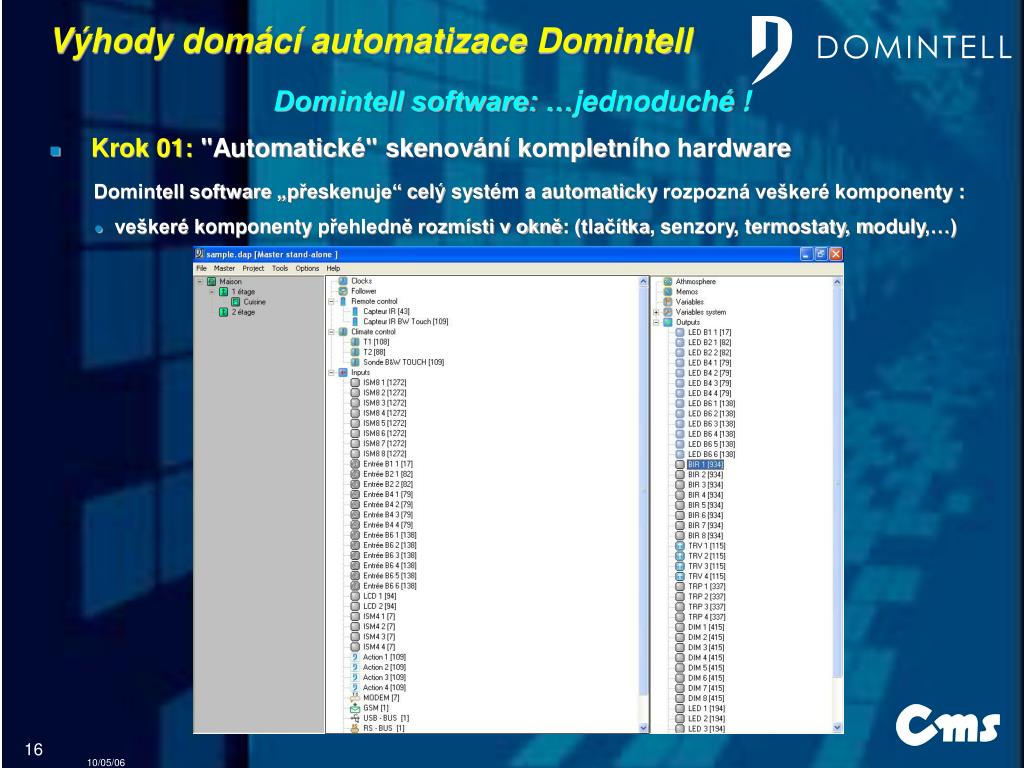This screenshot has width=1024, height=768.
Task: Select LED B6 6 [138] output
Action: [711, 455]
